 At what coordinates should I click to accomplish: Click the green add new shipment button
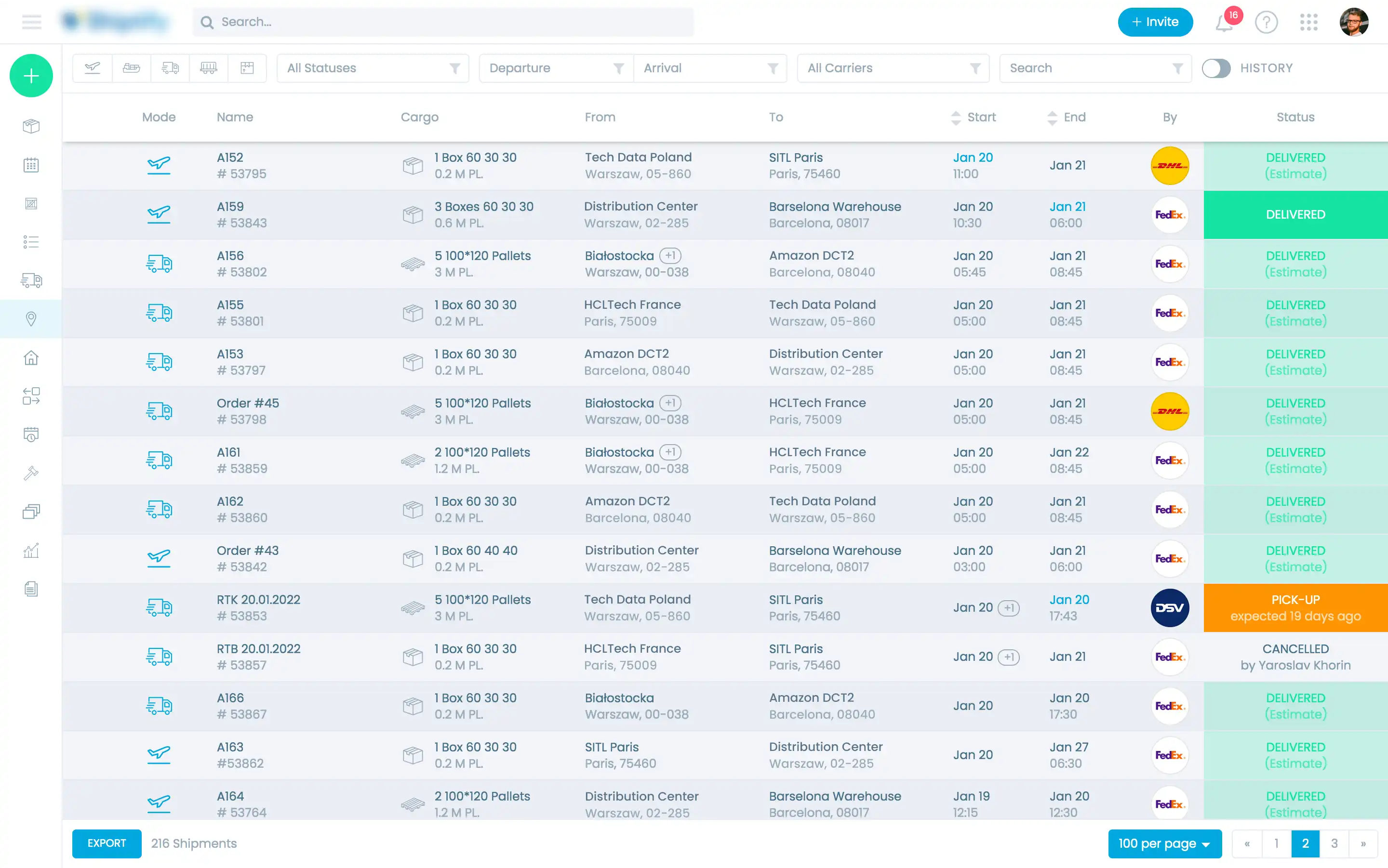[31, 75]
